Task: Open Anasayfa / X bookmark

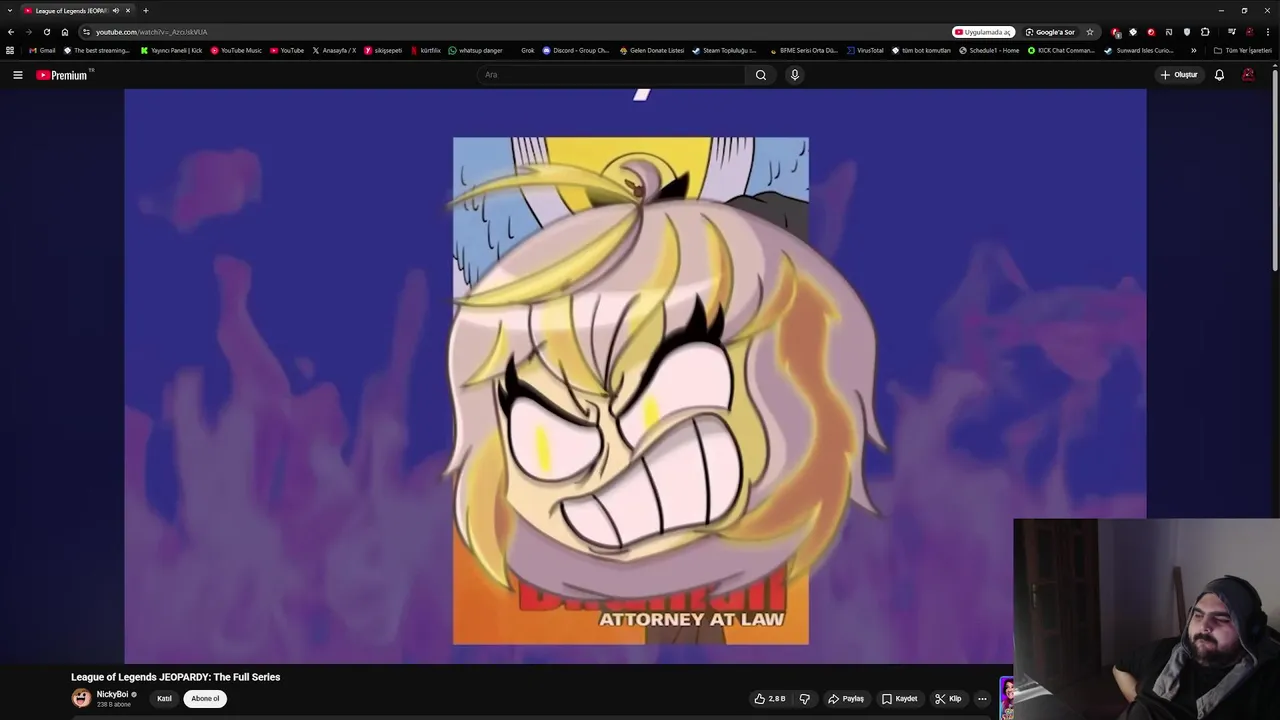Action: pyautogui.click(x=334, y=50)
